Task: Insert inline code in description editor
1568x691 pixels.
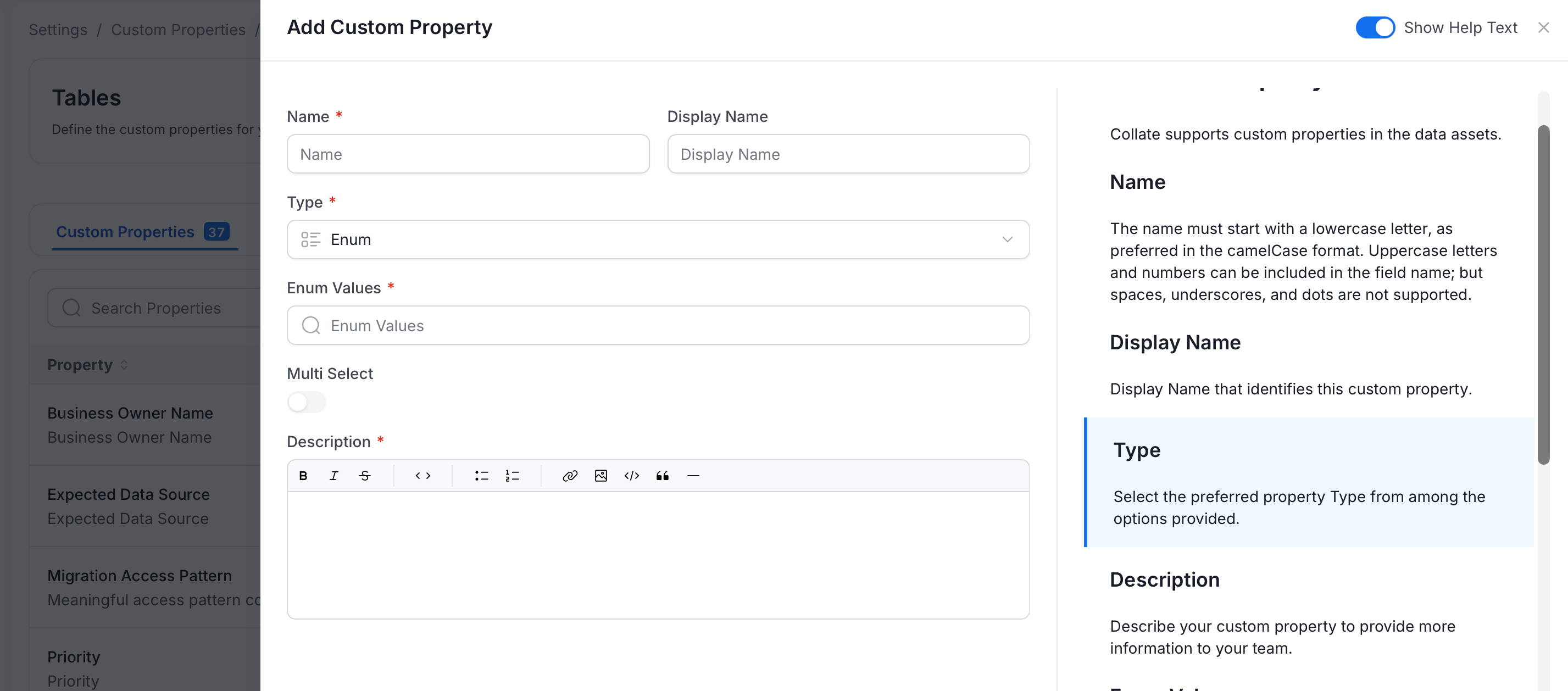Action: [x=423, y=476]
